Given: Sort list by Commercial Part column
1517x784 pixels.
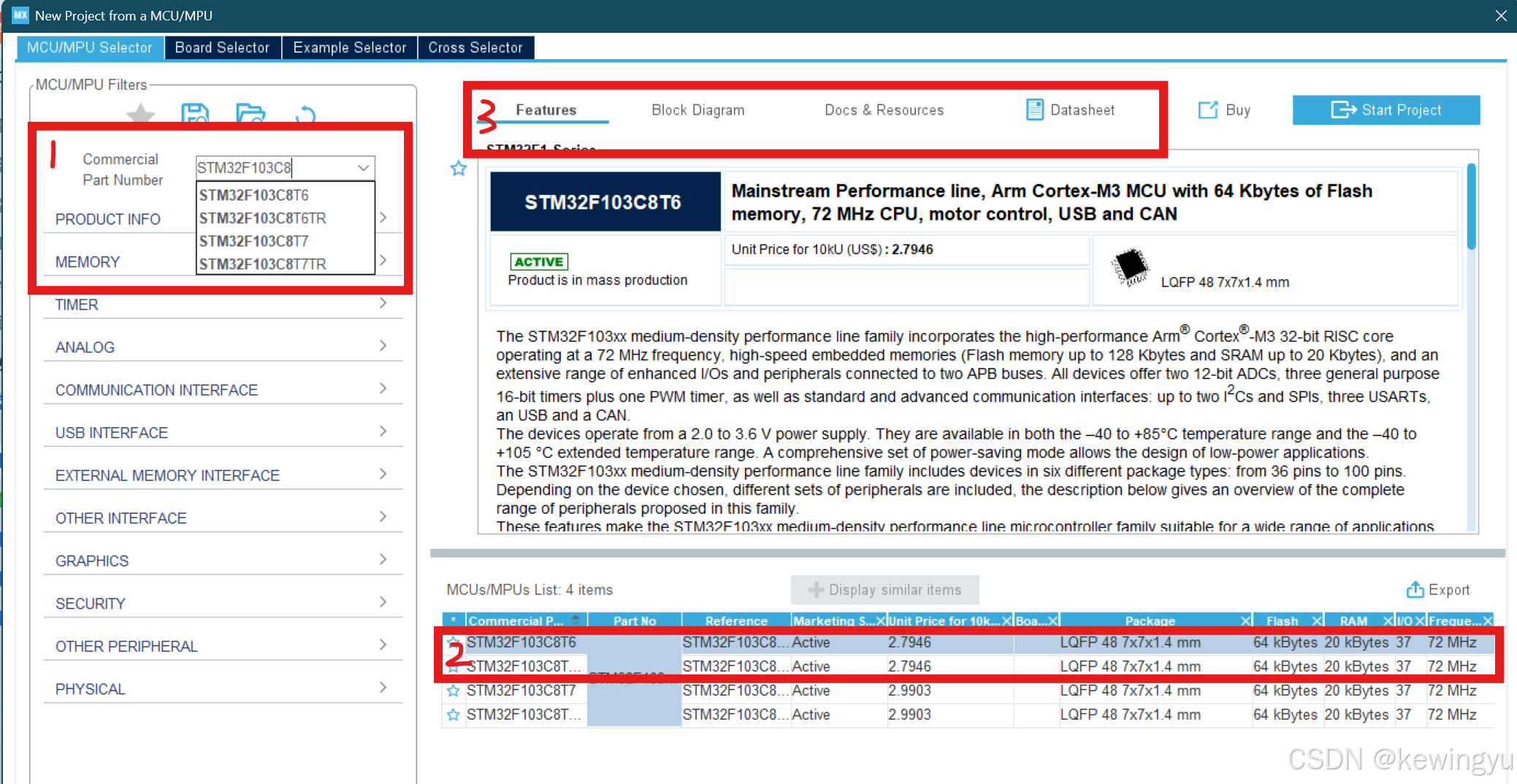Looking at the screenshot, I should [x=526, y=620].
